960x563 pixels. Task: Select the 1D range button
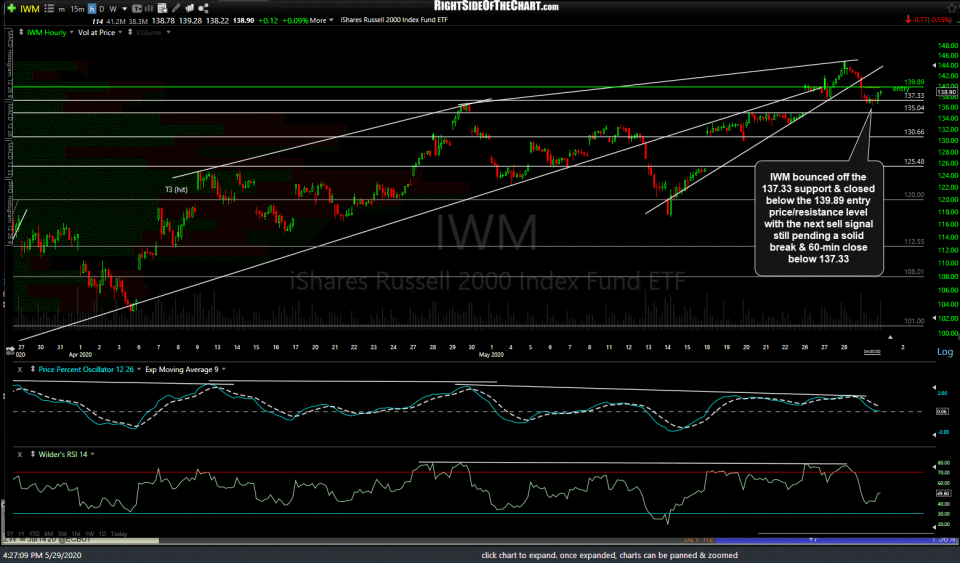click(x=102, y=534)
